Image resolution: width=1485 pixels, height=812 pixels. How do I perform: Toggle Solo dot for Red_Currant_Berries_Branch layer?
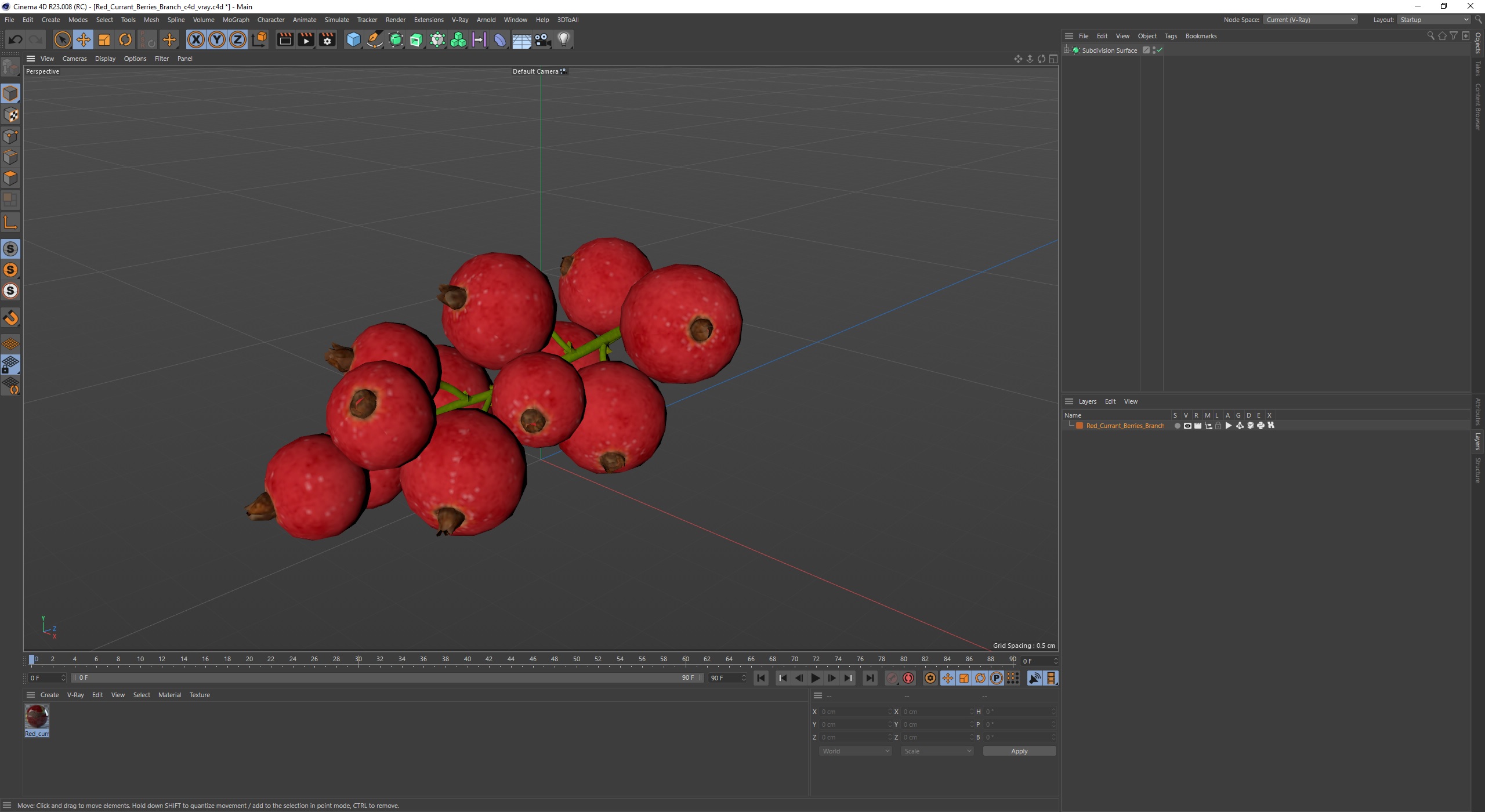tap(1177, 426)
